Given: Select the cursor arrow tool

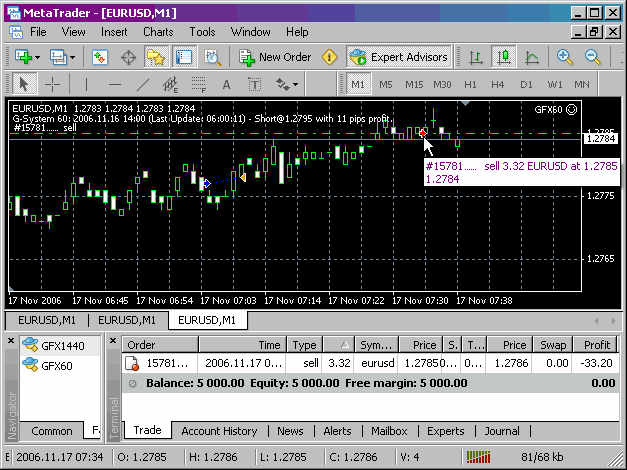Looking at the screenshot, I should click(x=24, y=84).
